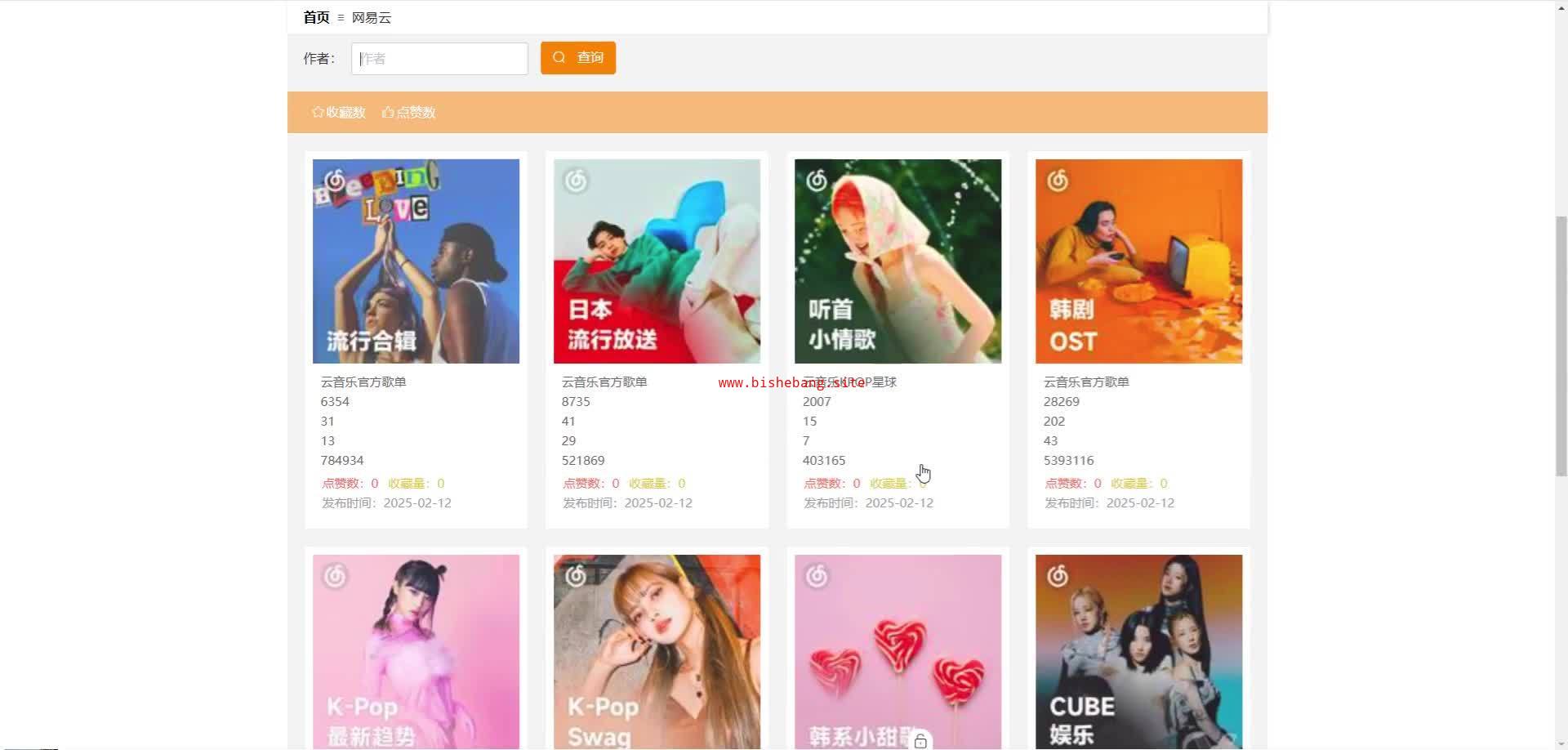Open the K-Pop 最新趋势 playlist cover
This screenshot has width=1568, height=750.
click(416, 652)
